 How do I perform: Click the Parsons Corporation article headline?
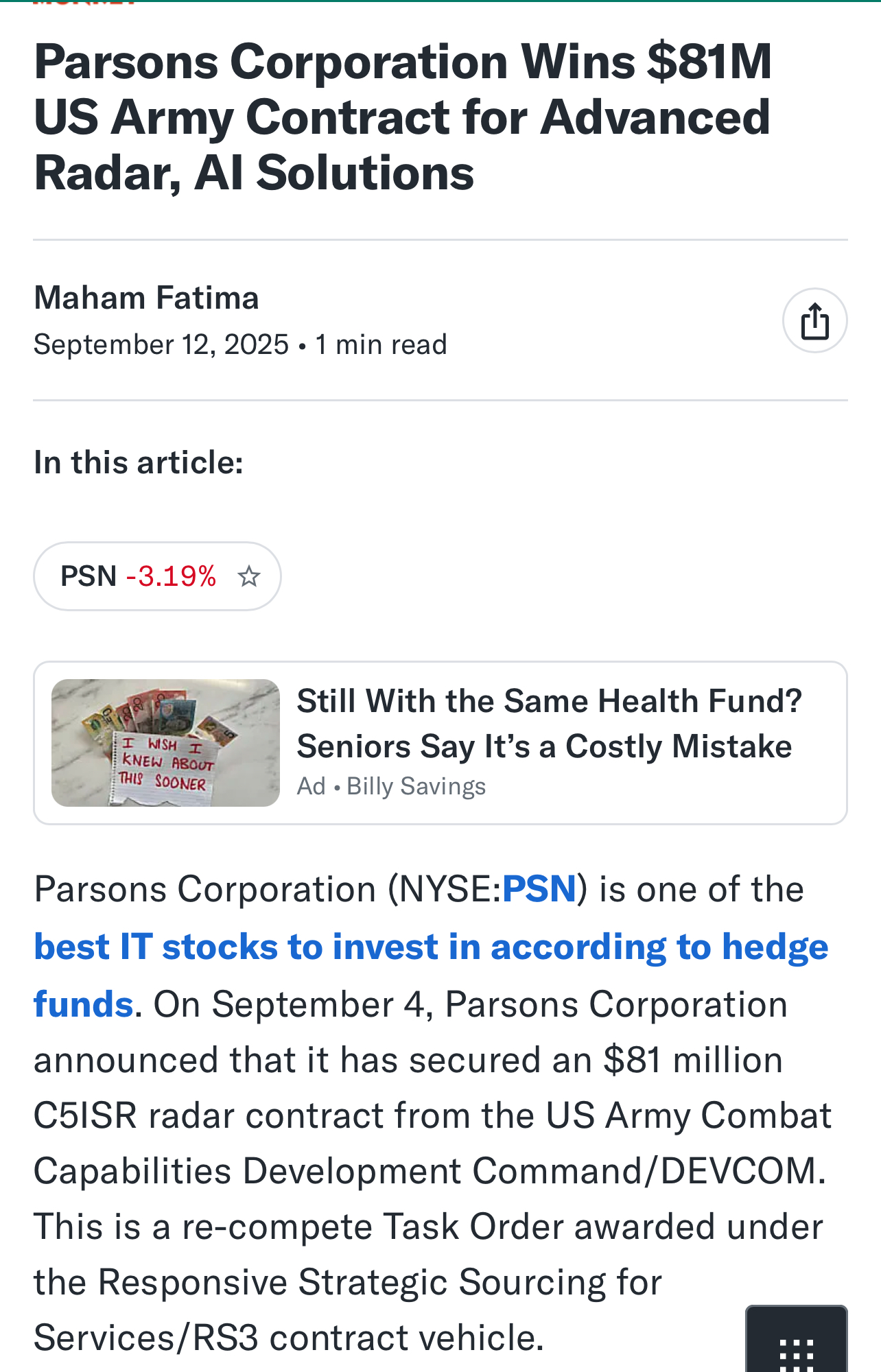coord(403,117)
